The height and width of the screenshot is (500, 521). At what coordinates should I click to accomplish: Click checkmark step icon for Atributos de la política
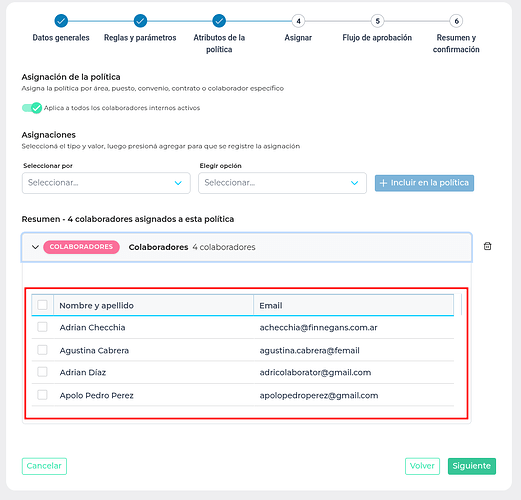[219, 21]
